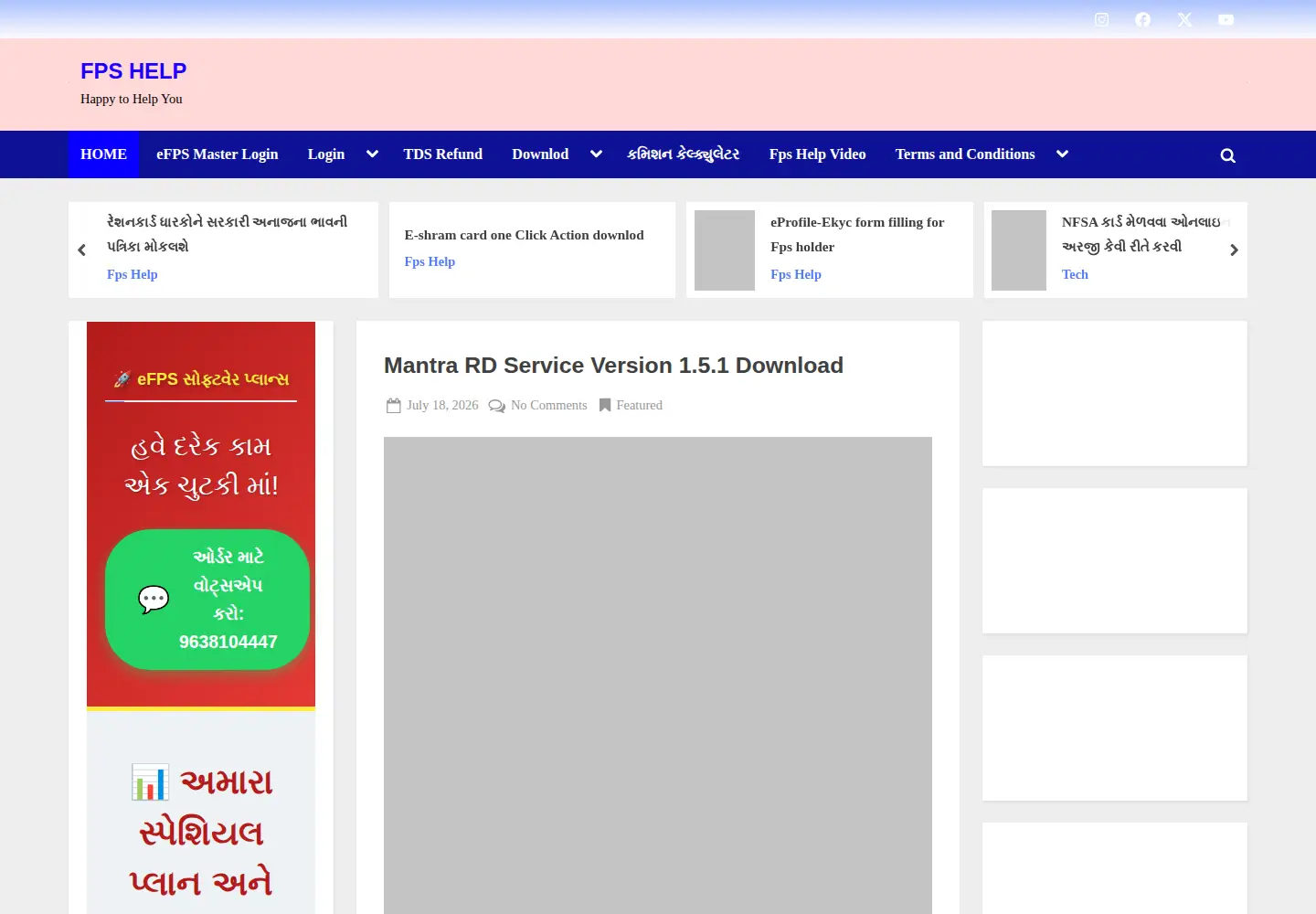Click the calendar icon beside July 18, 2026
The height and width of the screenshot is (914, 1316).
click(393, 406)
